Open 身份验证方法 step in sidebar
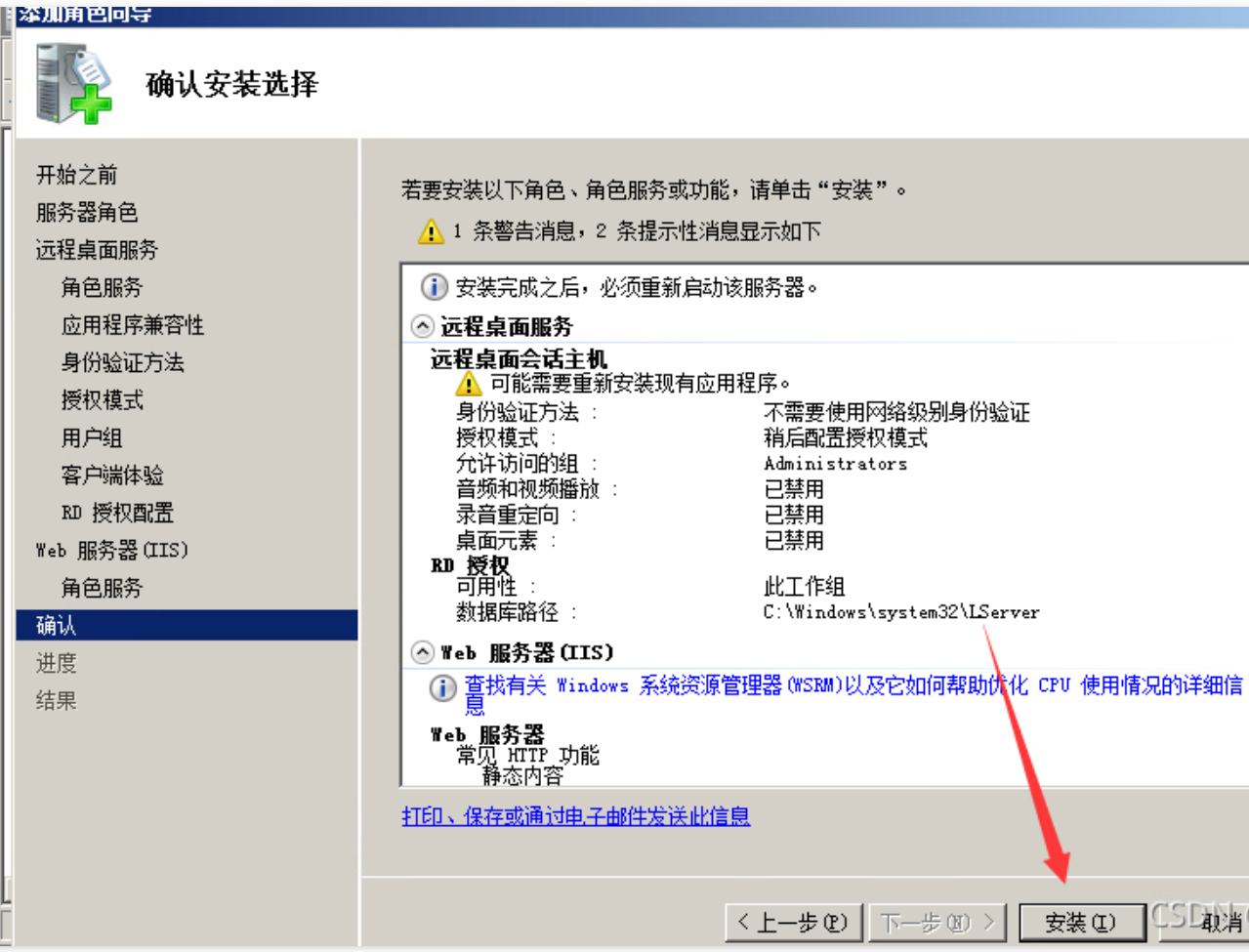The height and width of the screenshot is (952, 1249). (x=122, y=362)
